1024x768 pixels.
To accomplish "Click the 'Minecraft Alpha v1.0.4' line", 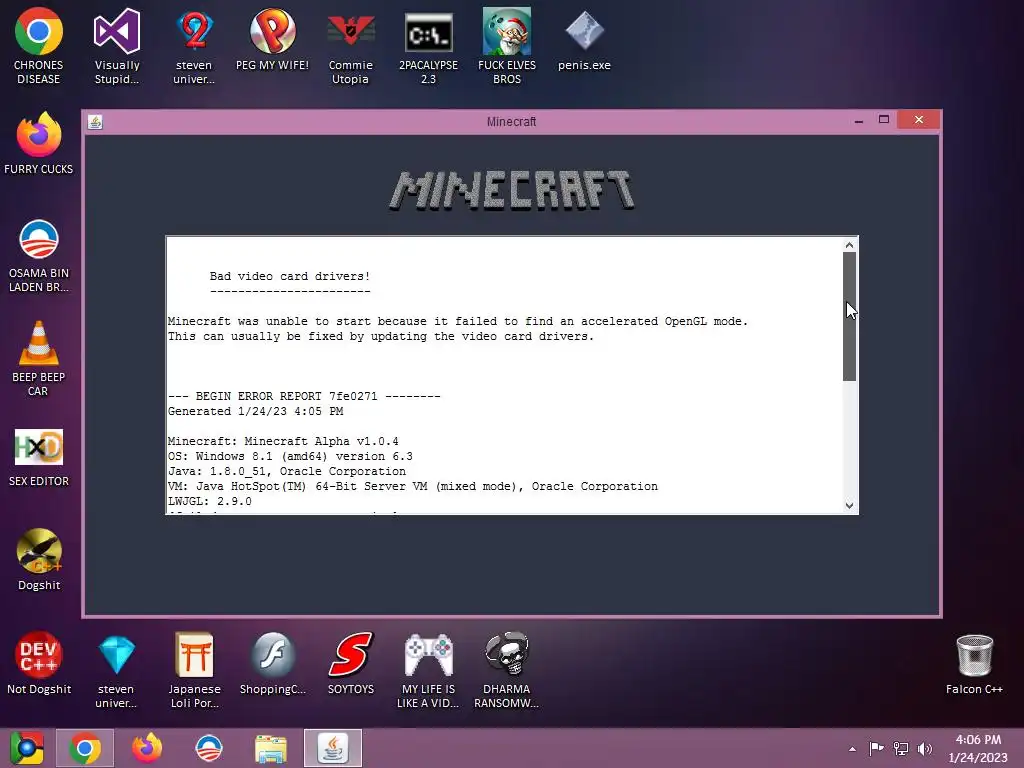I will (x=283, y=441).
